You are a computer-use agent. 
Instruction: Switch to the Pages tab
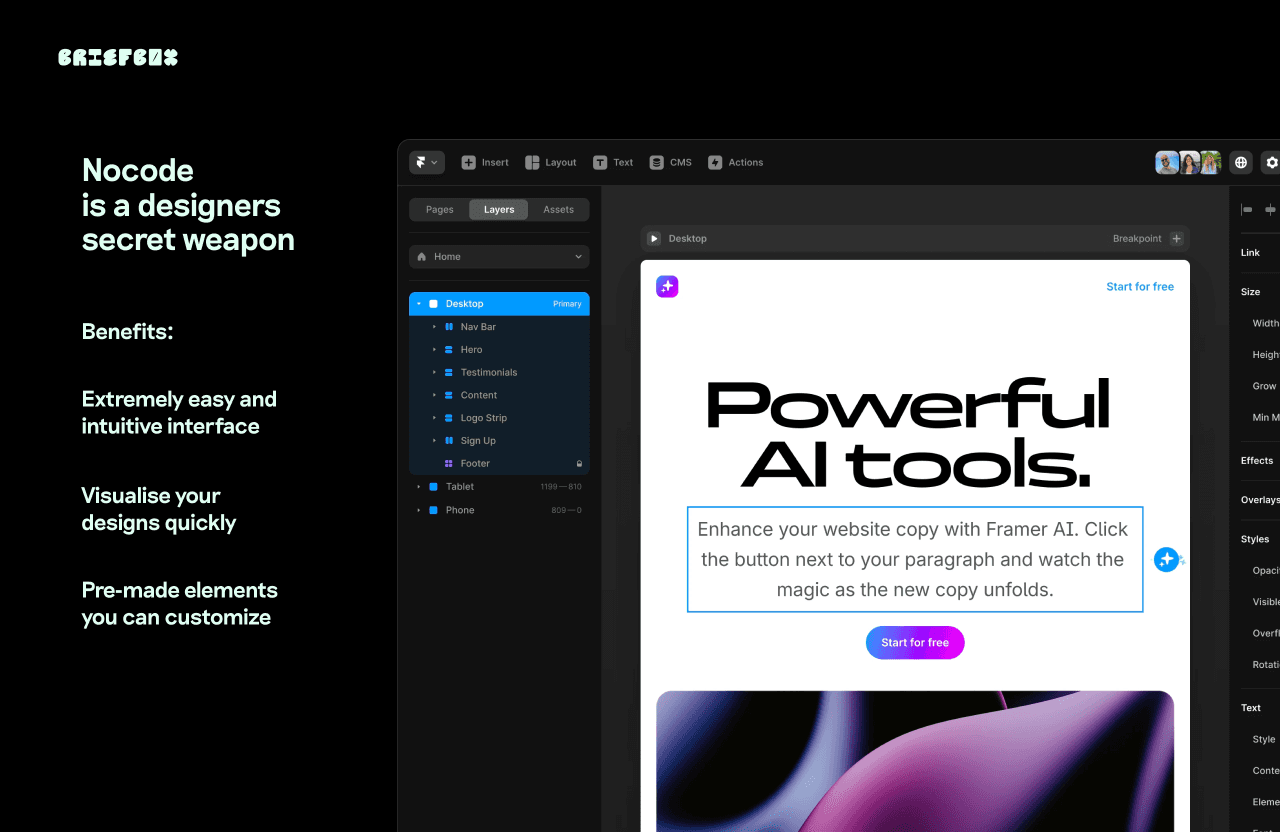439,209
